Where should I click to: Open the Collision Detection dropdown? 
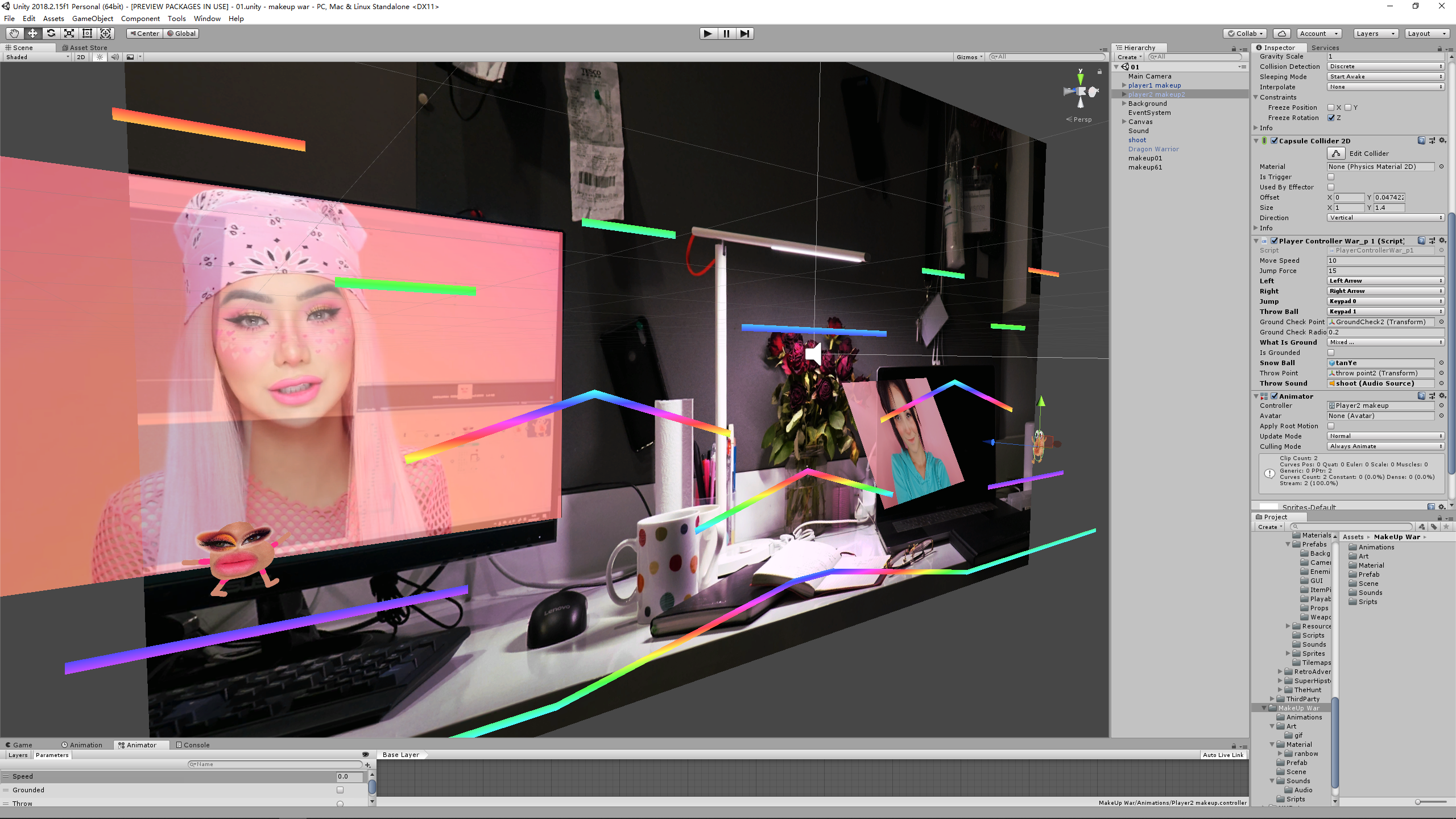1385,67
